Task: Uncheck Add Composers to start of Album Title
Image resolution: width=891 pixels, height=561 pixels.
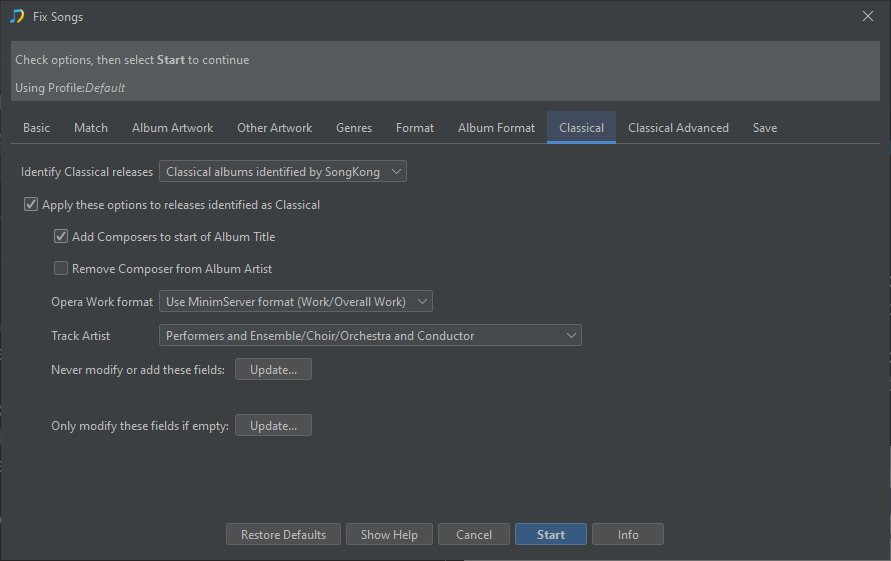Action: click(61, 237)
